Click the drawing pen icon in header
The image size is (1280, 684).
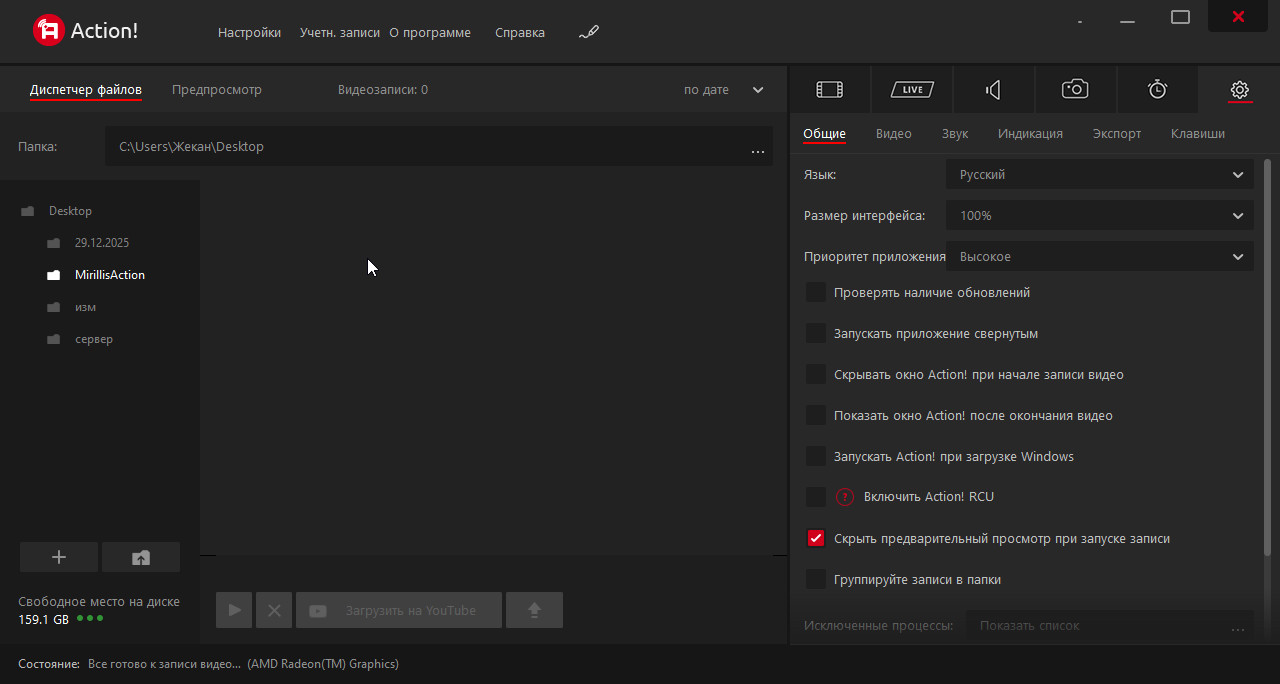tap(589, 32)
